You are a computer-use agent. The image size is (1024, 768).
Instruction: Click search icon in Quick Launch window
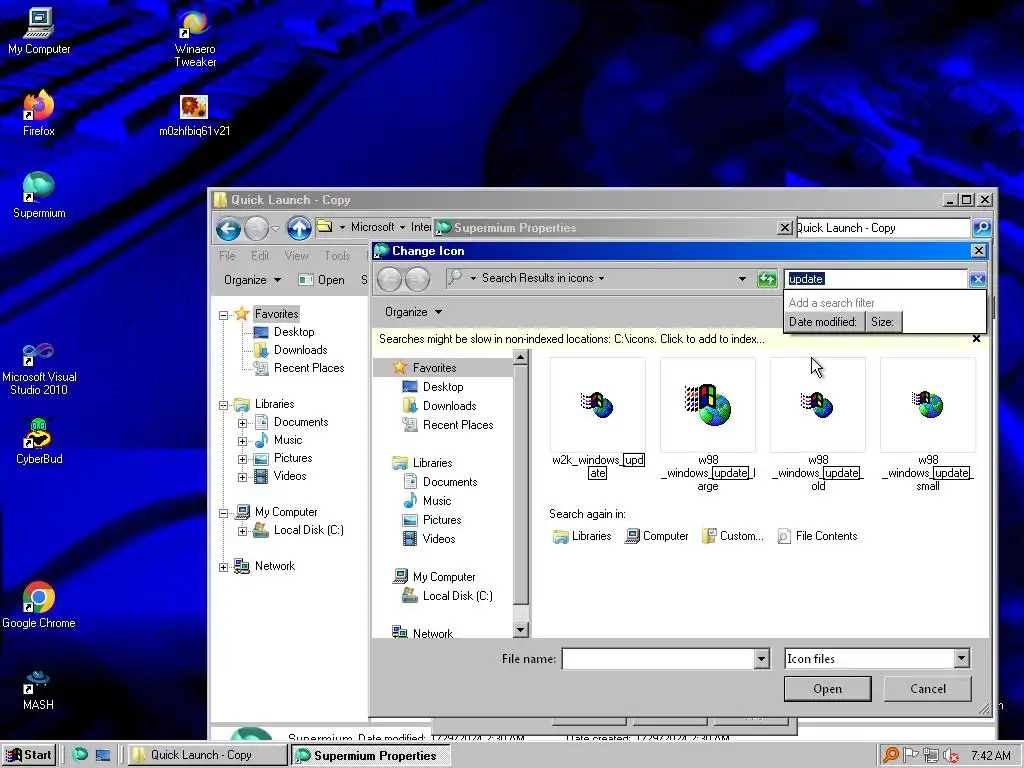click(982, 228)
